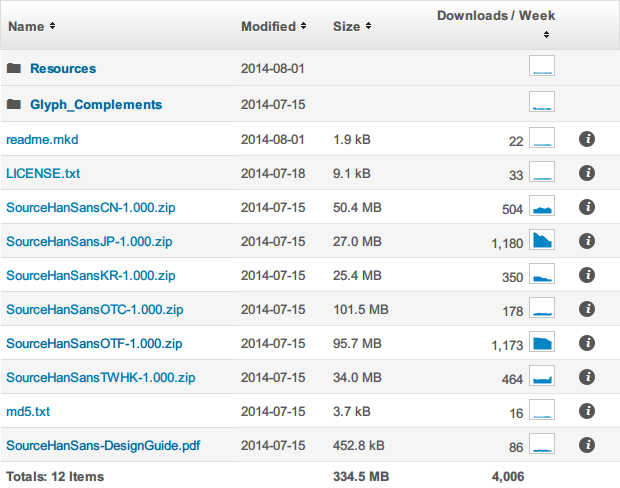This screenshot has width=620, height=488.
Task: Download readme.mkd file
Action: pos(42,140)
